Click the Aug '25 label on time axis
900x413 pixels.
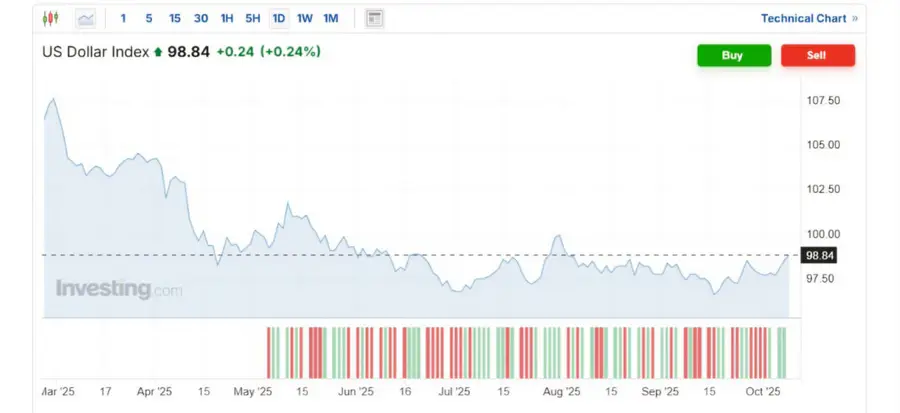pyautogui.click(x=560, y=391)
